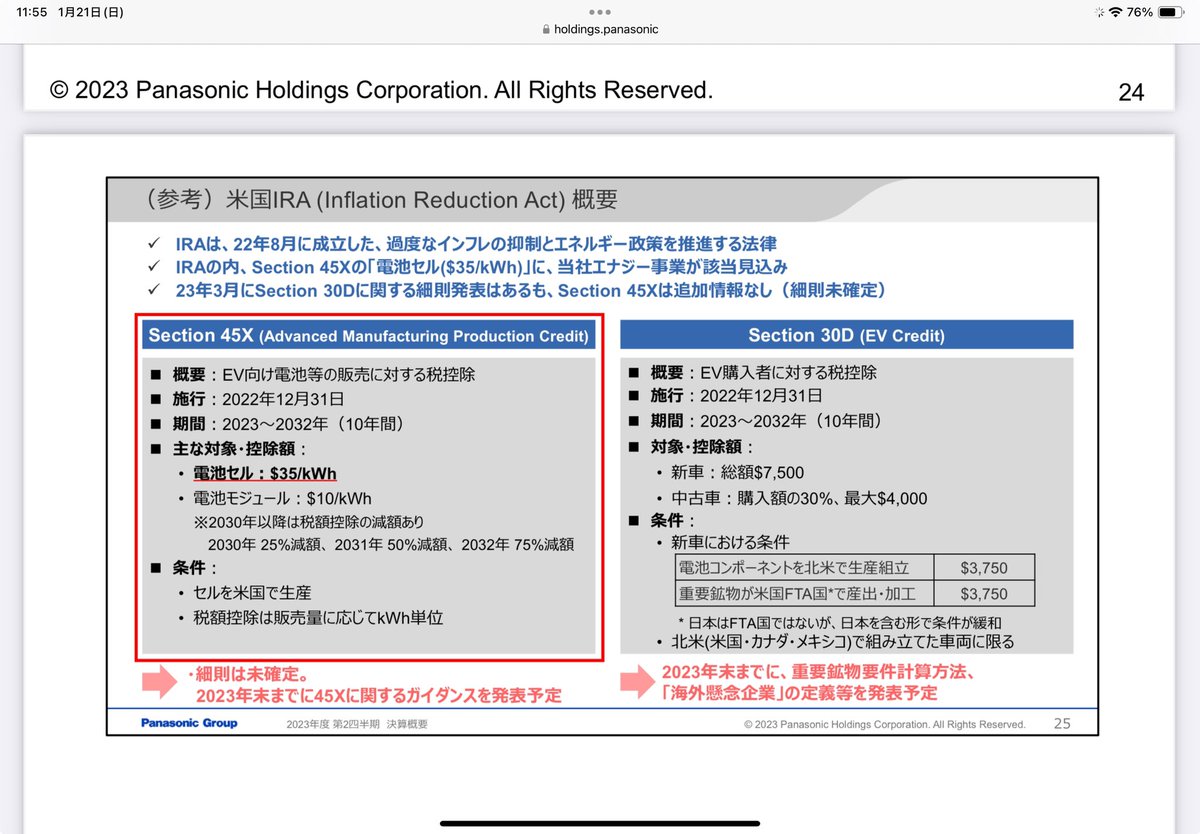1200x834 pixels.
Task: Tap the Panasonic Group logo in slide footer
Action: [x=189, y=723]
